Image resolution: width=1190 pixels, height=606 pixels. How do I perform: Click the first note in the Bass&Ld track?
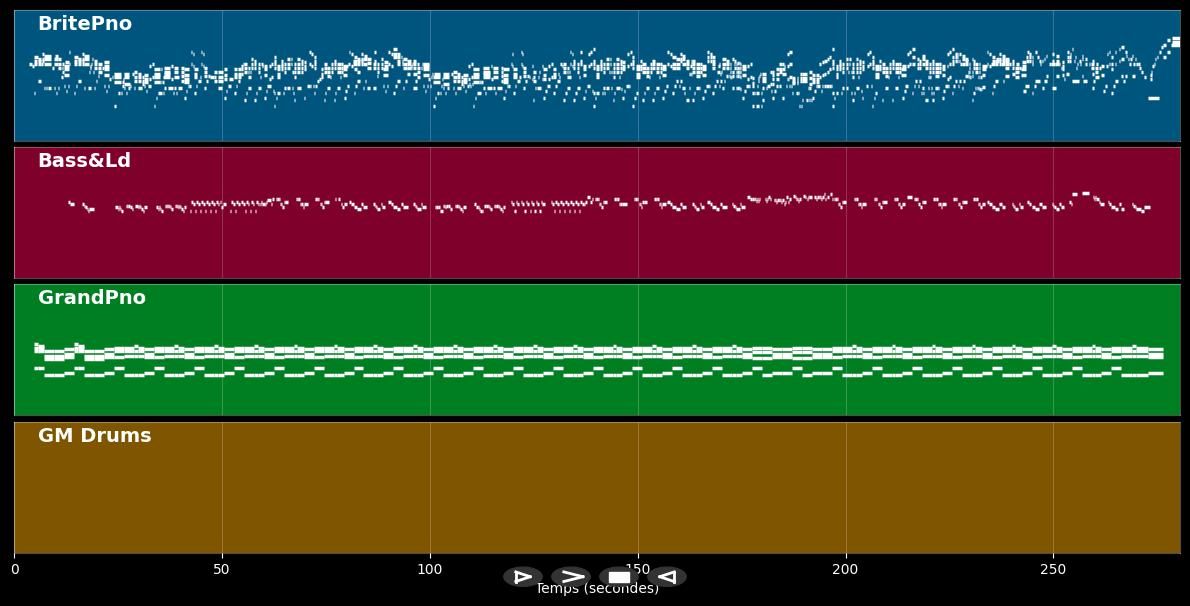click(71, 204)
